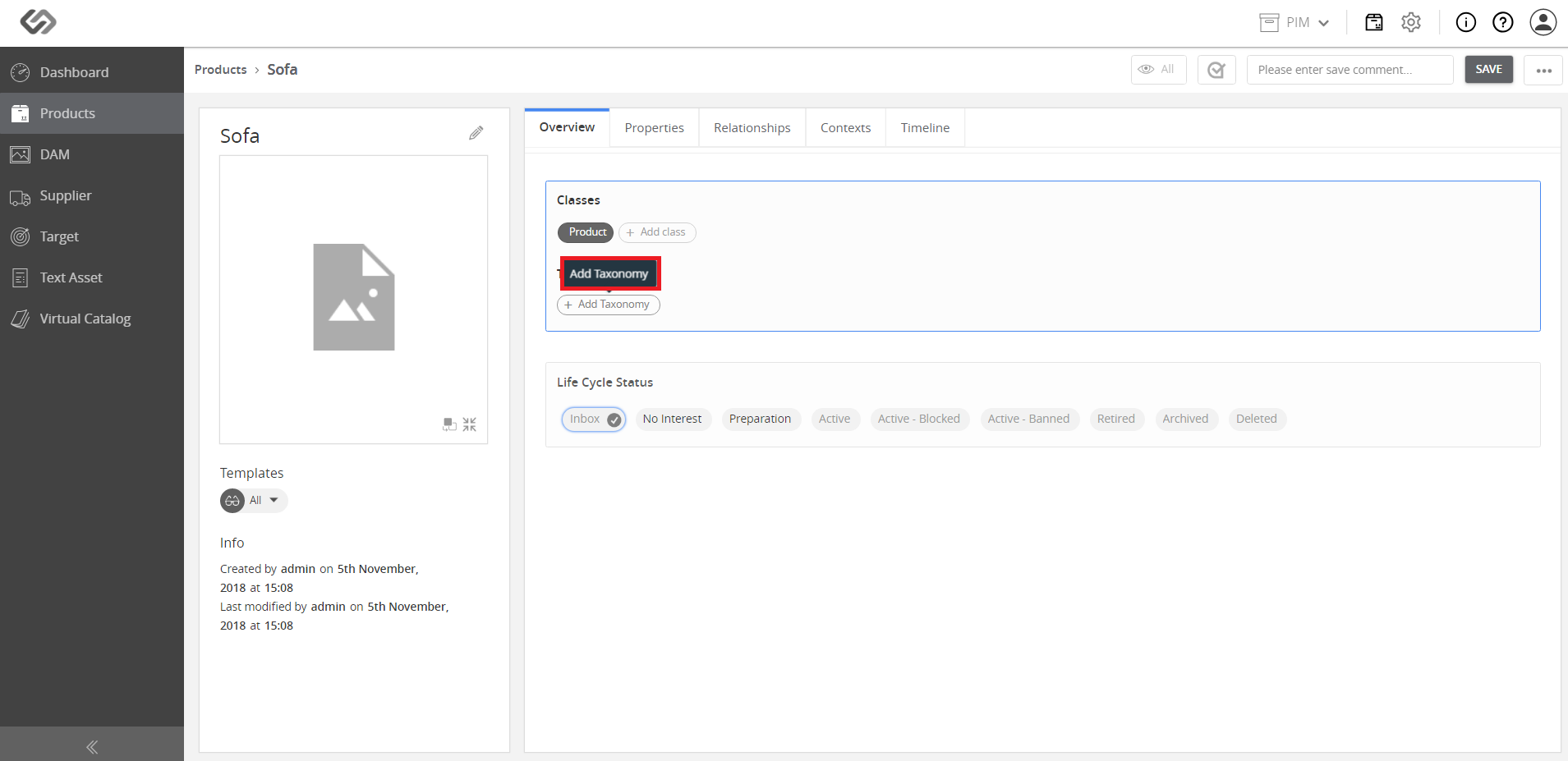Viewport: 1568px width, 761px height.
Task: Click the Product class chip
Action: coord(586,232)
